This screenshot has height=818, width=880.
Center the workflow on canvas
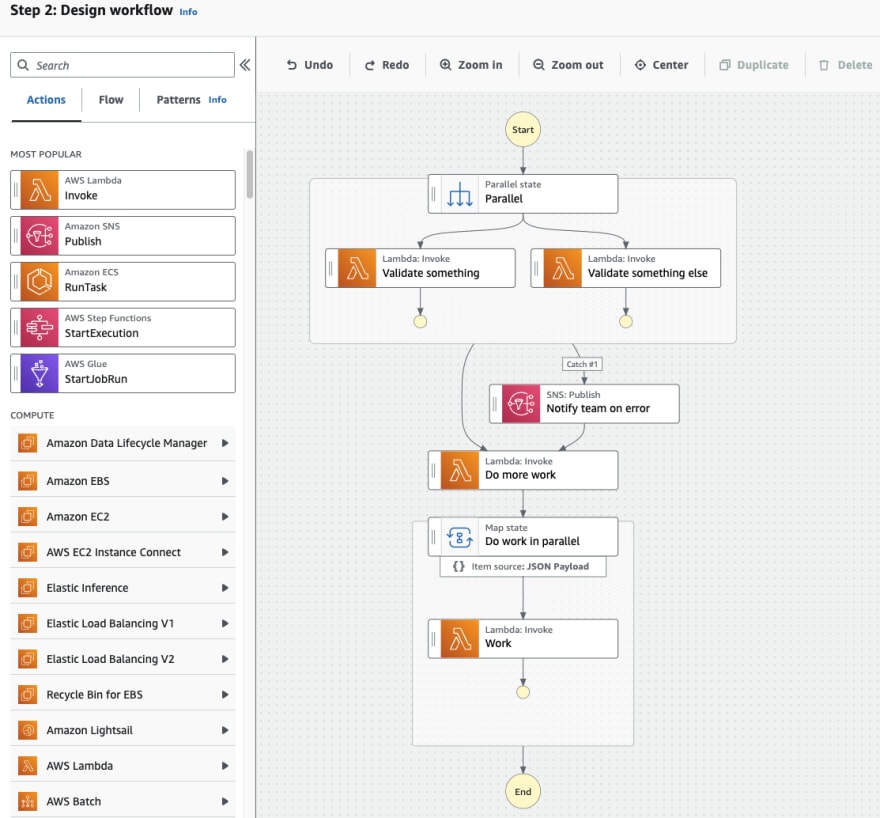662,65
